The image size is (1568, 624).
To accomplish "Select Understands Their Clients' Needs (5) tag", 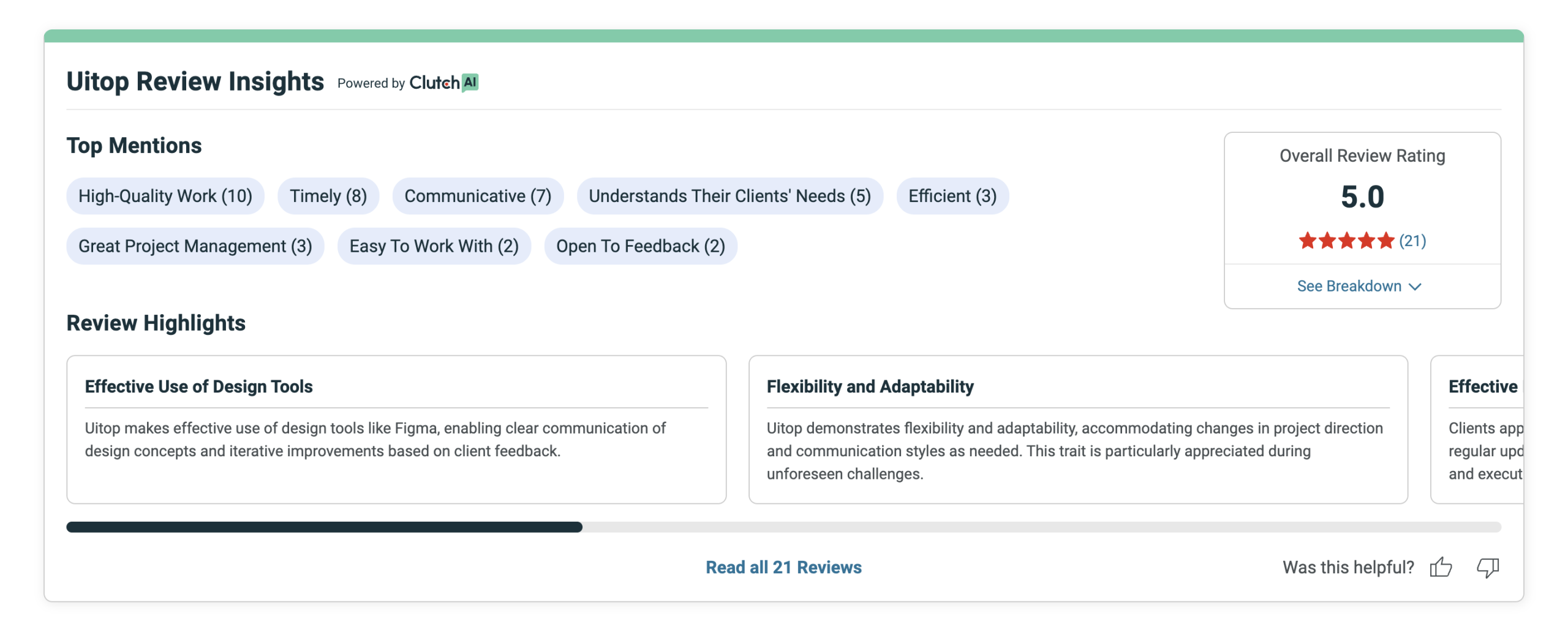I will pyautogui.click(x=729, y=196).
